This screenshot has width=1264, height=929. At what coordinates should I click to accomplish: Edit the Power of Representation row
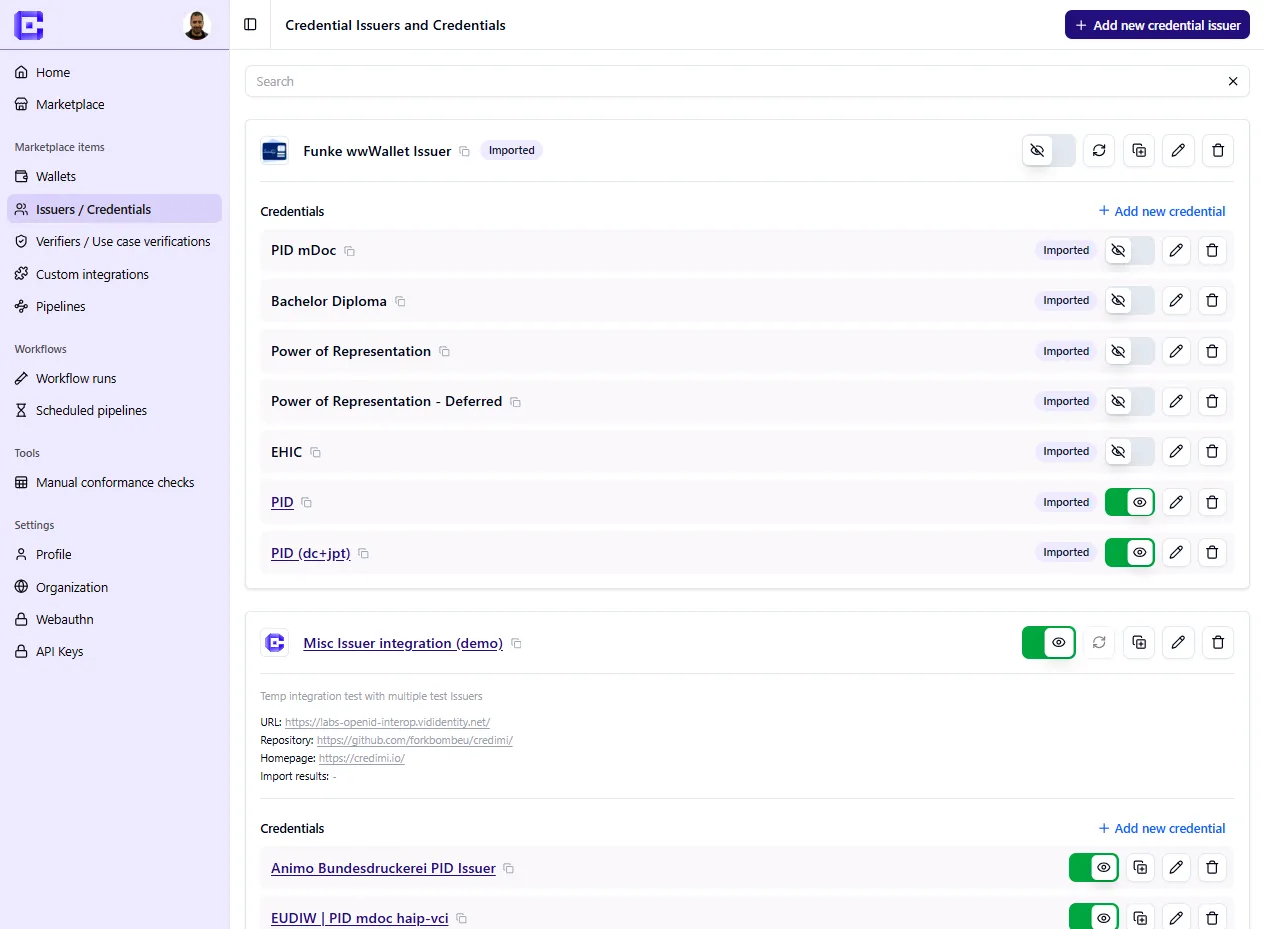pos(1177,351)
